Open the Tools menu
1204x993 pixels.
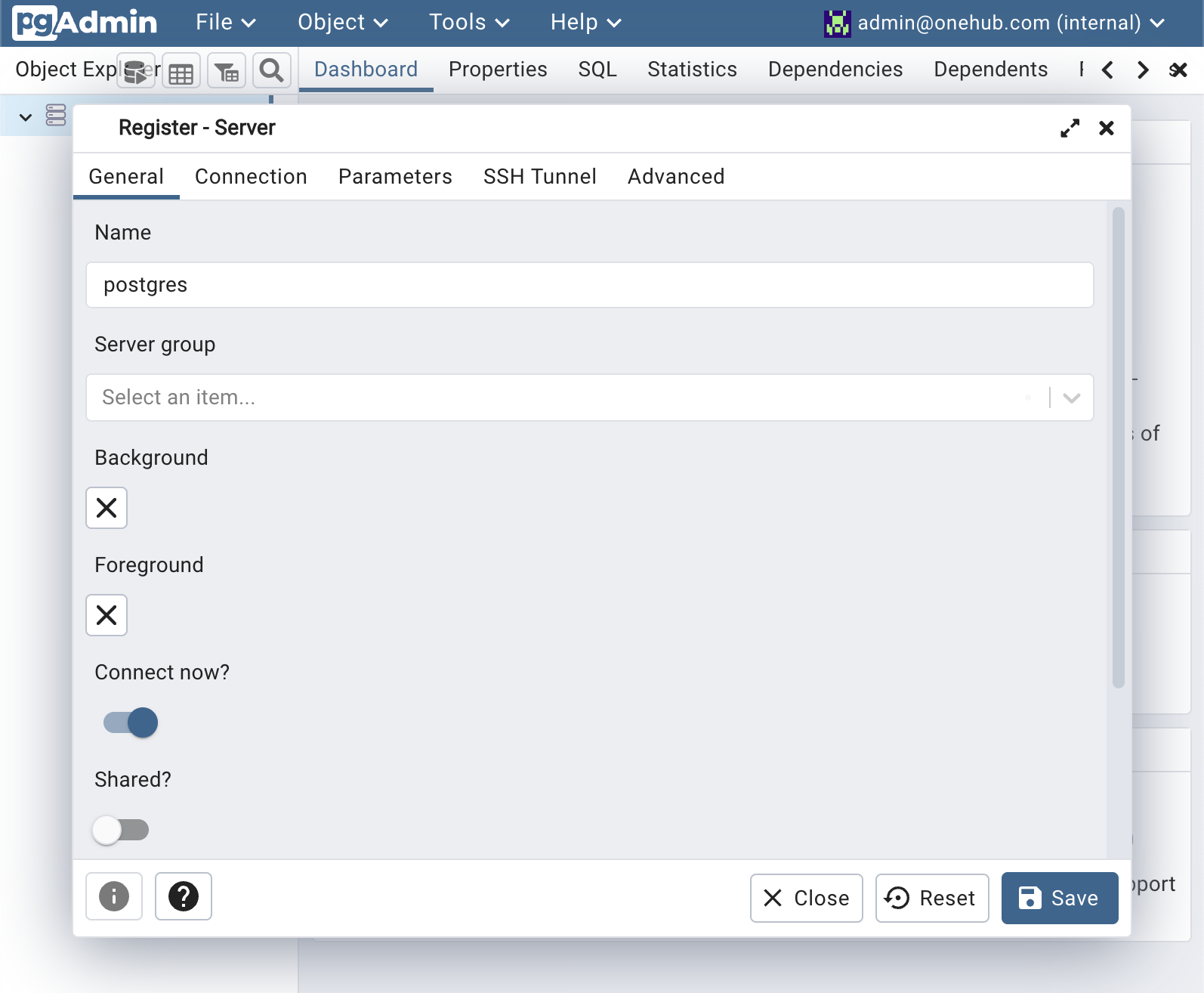click(x=469, y=23)
